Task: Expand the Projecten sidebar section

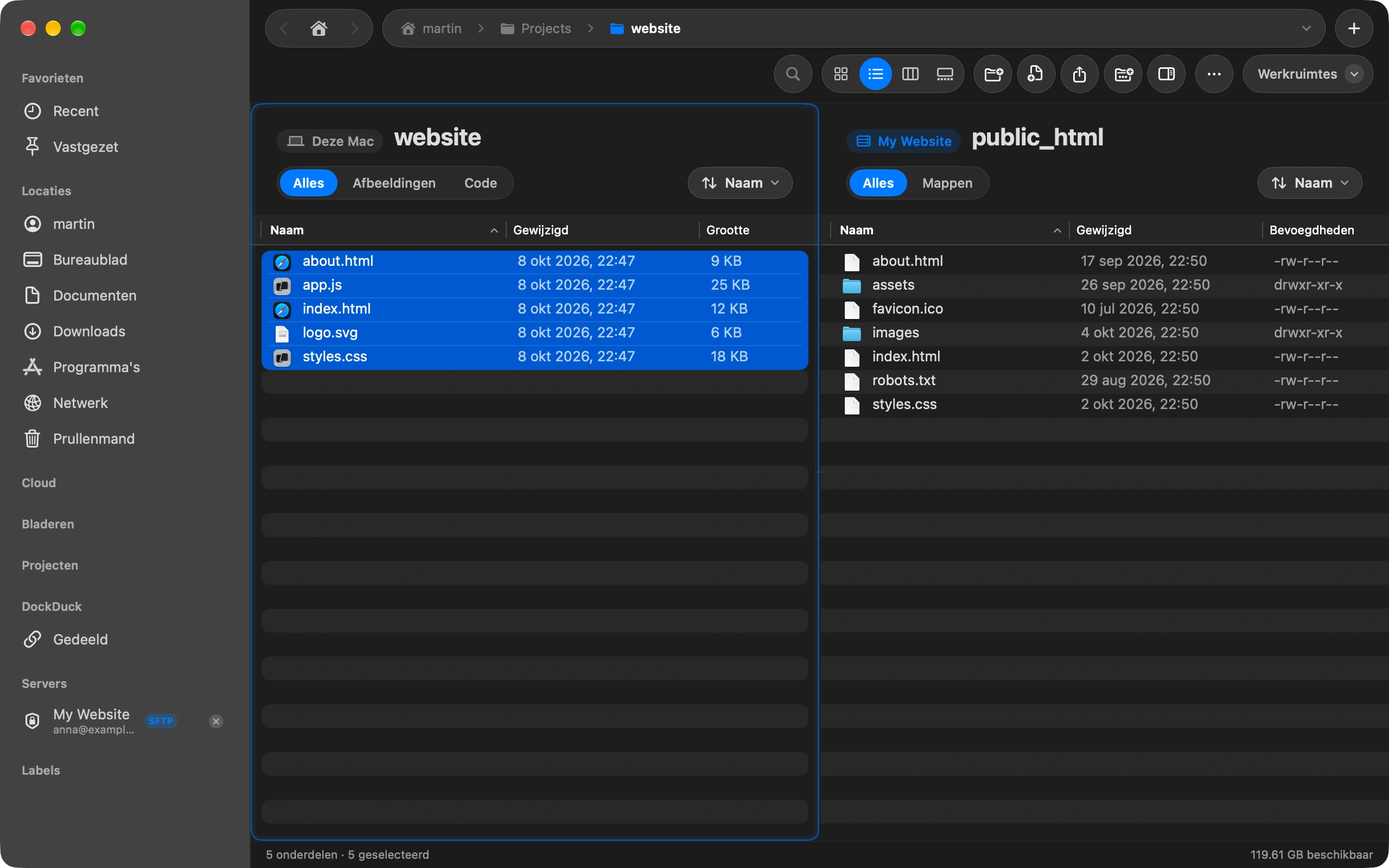Action: (x=50, y=565)
